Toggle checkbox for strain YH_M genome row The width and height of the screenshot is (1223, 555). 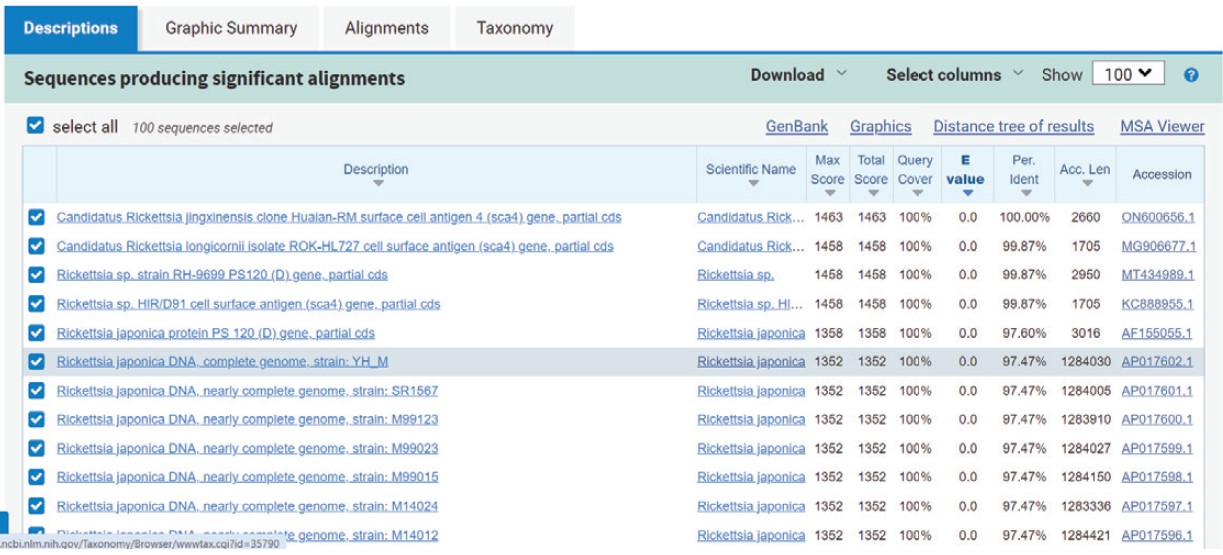coord(37,362)
